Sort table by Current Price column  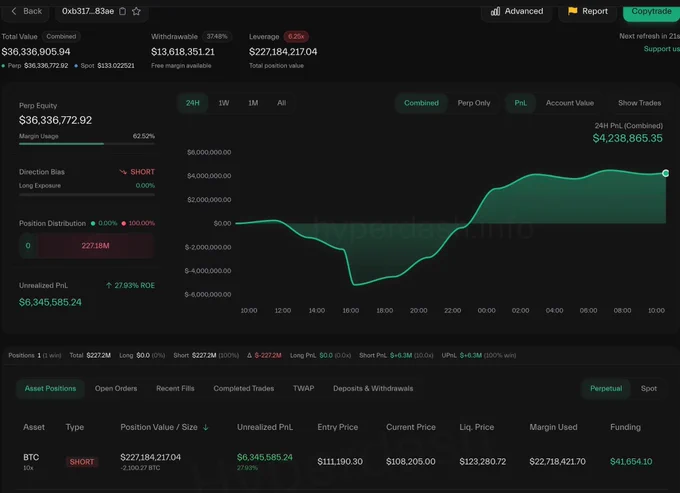click(x=411, y=427)
